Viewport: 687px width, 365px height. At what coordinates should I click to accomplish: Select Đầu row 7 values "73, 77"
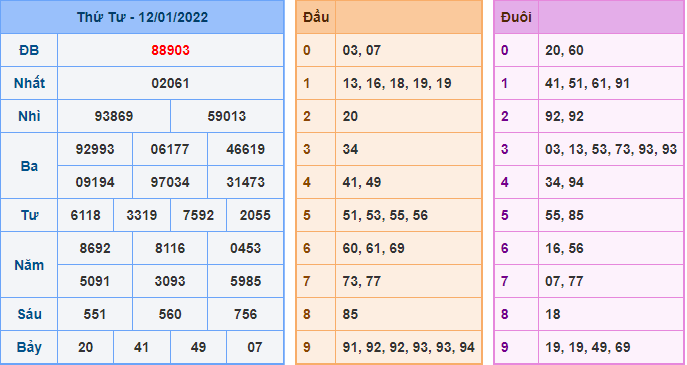point(362,281)
